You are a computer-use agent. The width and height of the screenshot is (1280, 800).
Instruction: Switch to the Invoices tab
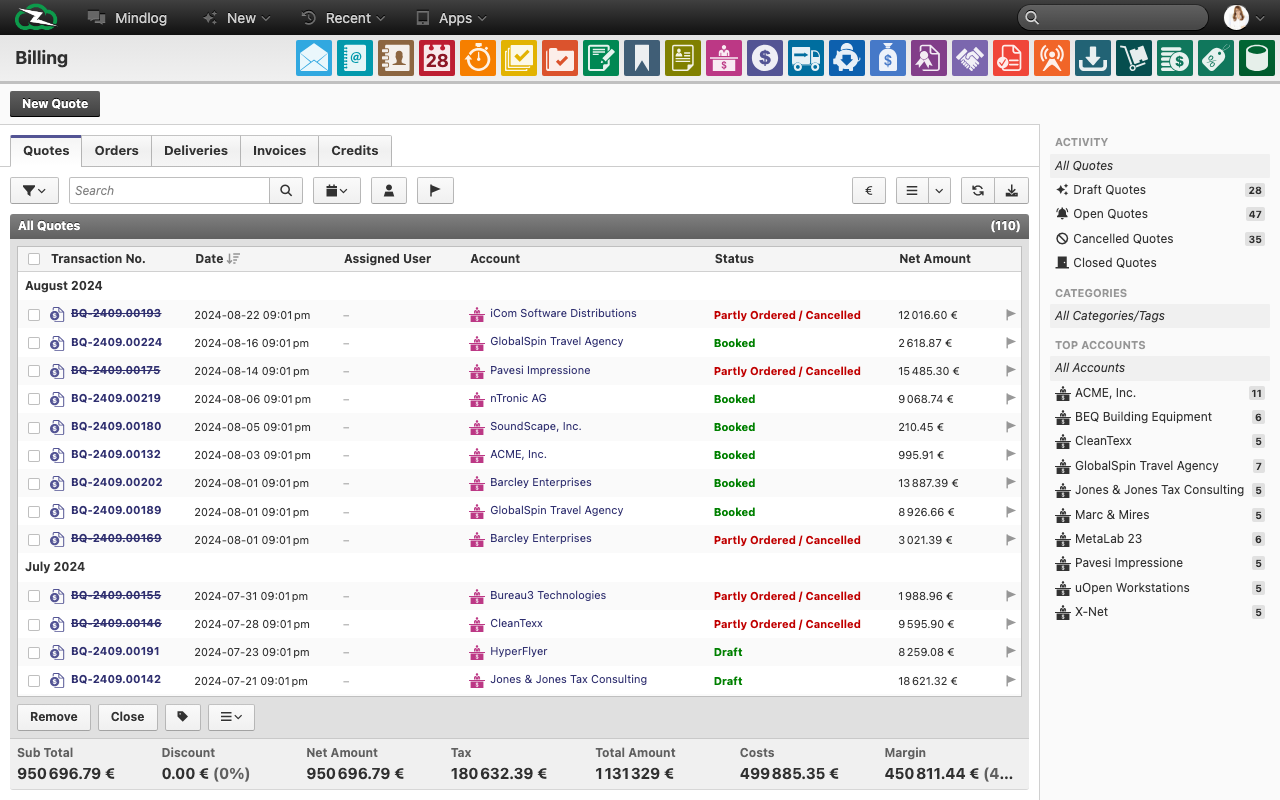279,151
